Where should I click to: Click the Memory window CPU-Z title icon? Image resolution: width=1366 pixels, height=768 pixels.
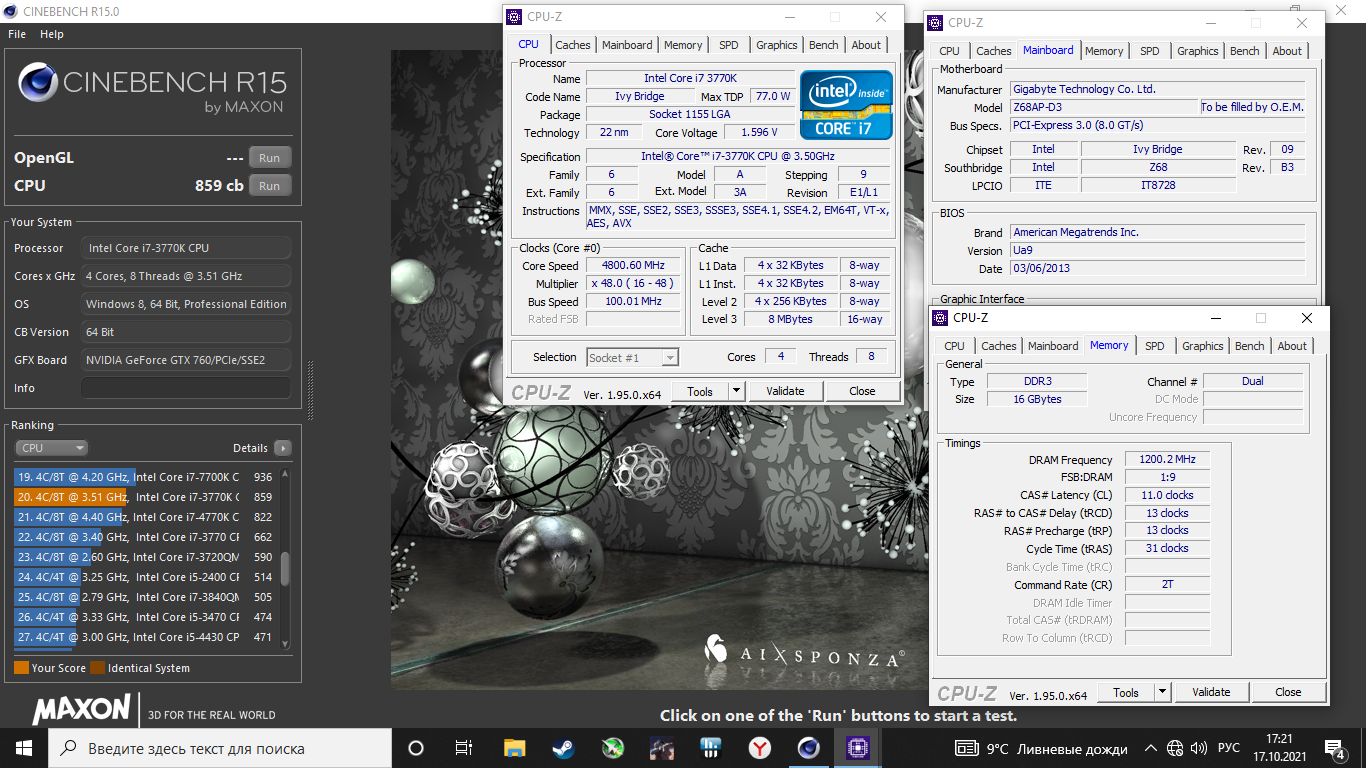click(940, 318)
